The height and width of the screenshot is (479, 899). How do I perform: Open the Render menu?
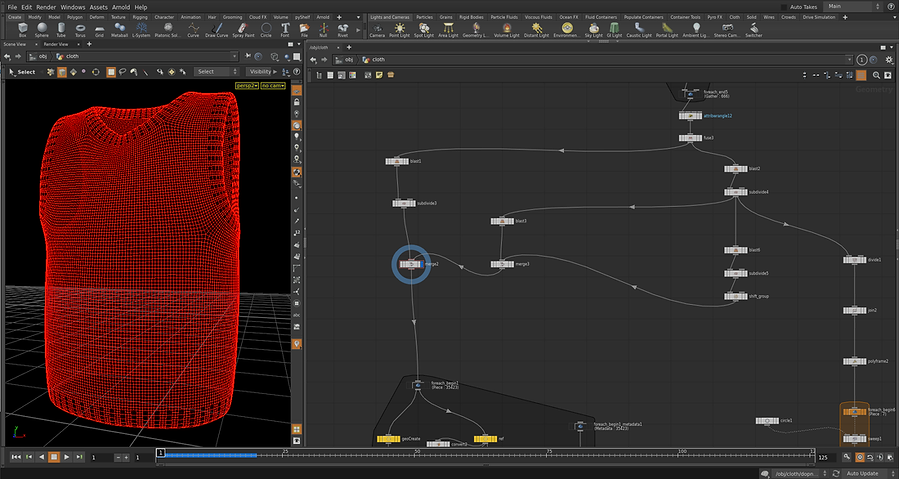(x=46, y=7)
